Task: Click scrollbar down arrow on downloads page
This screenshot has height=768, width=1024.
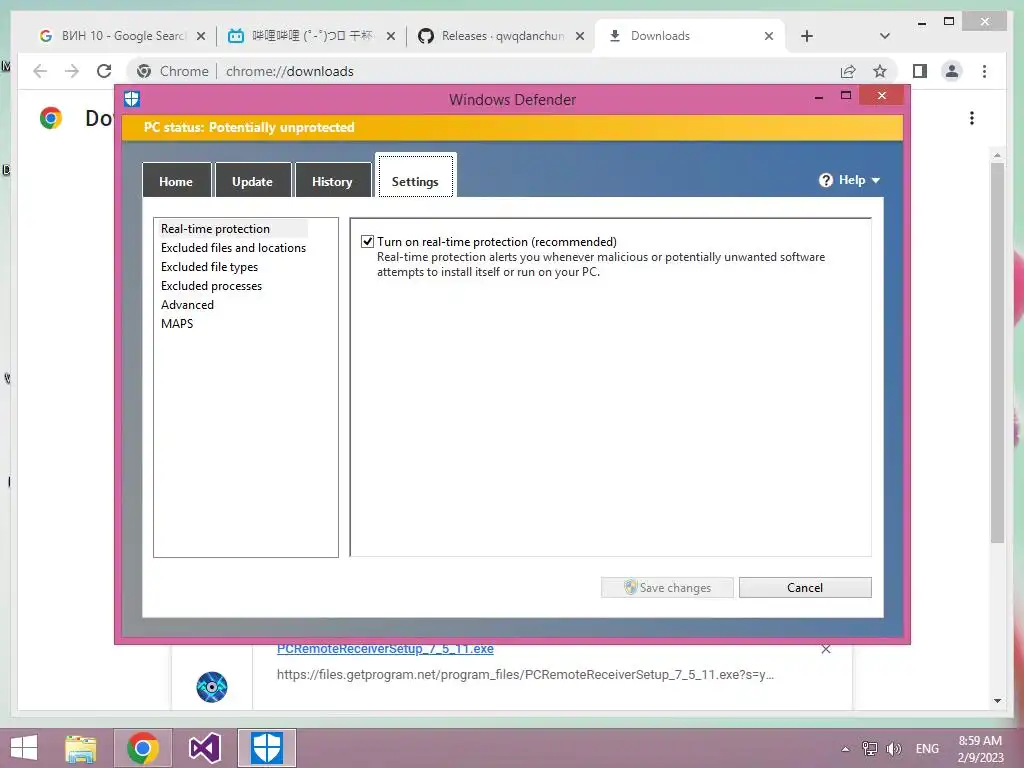Action: point(997,700)
